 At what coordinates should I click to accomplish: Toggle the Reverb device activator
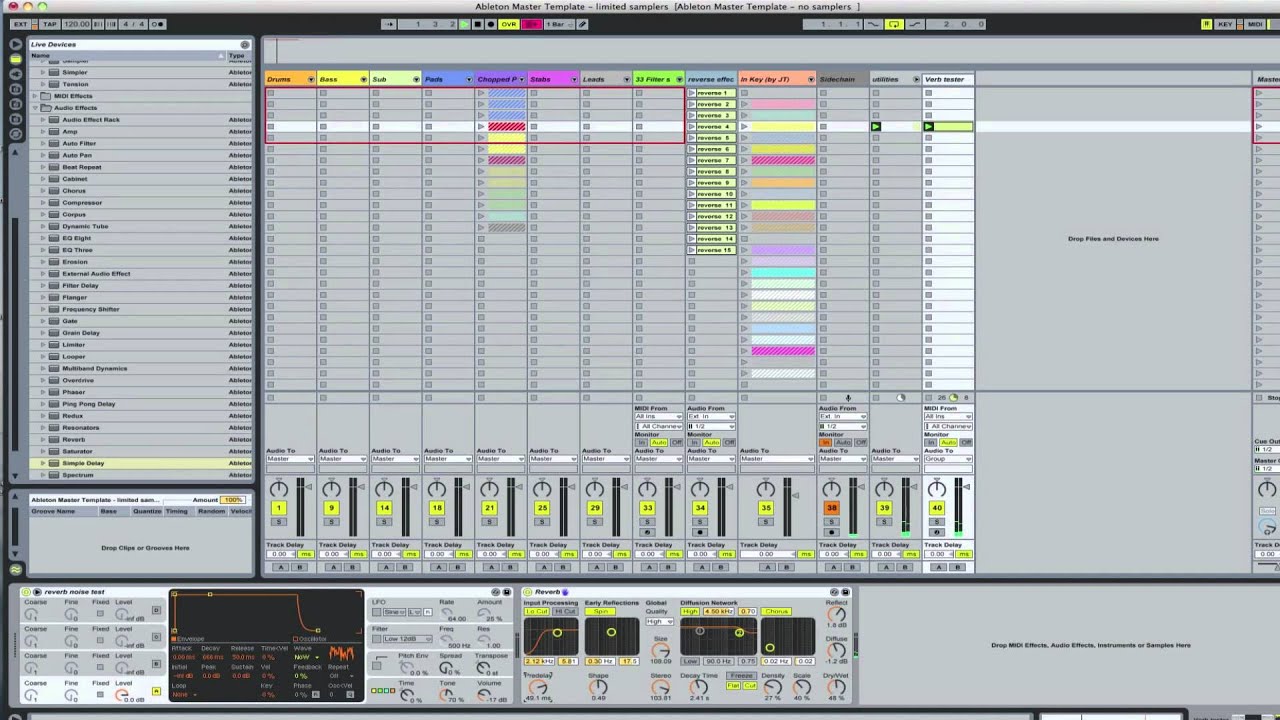point(529,592)
